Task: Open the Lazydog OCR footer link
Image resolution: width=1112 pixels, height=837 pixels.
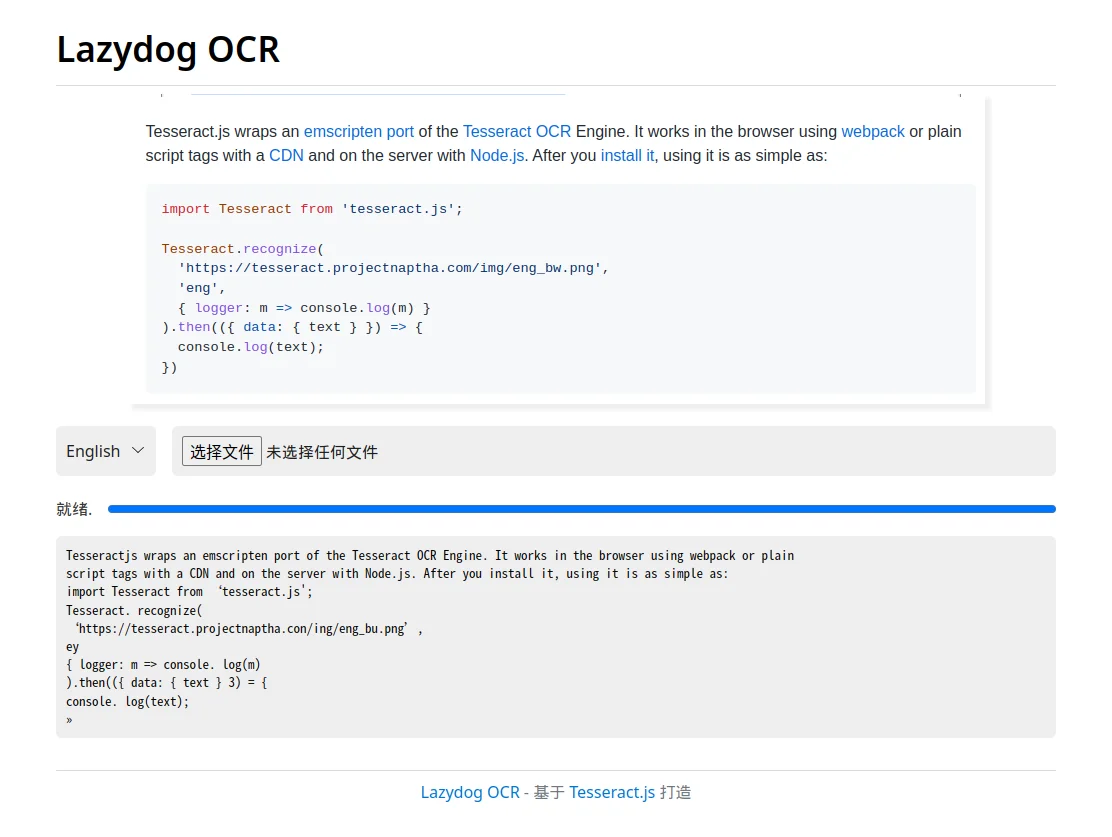Action: (x=470, y=792)
